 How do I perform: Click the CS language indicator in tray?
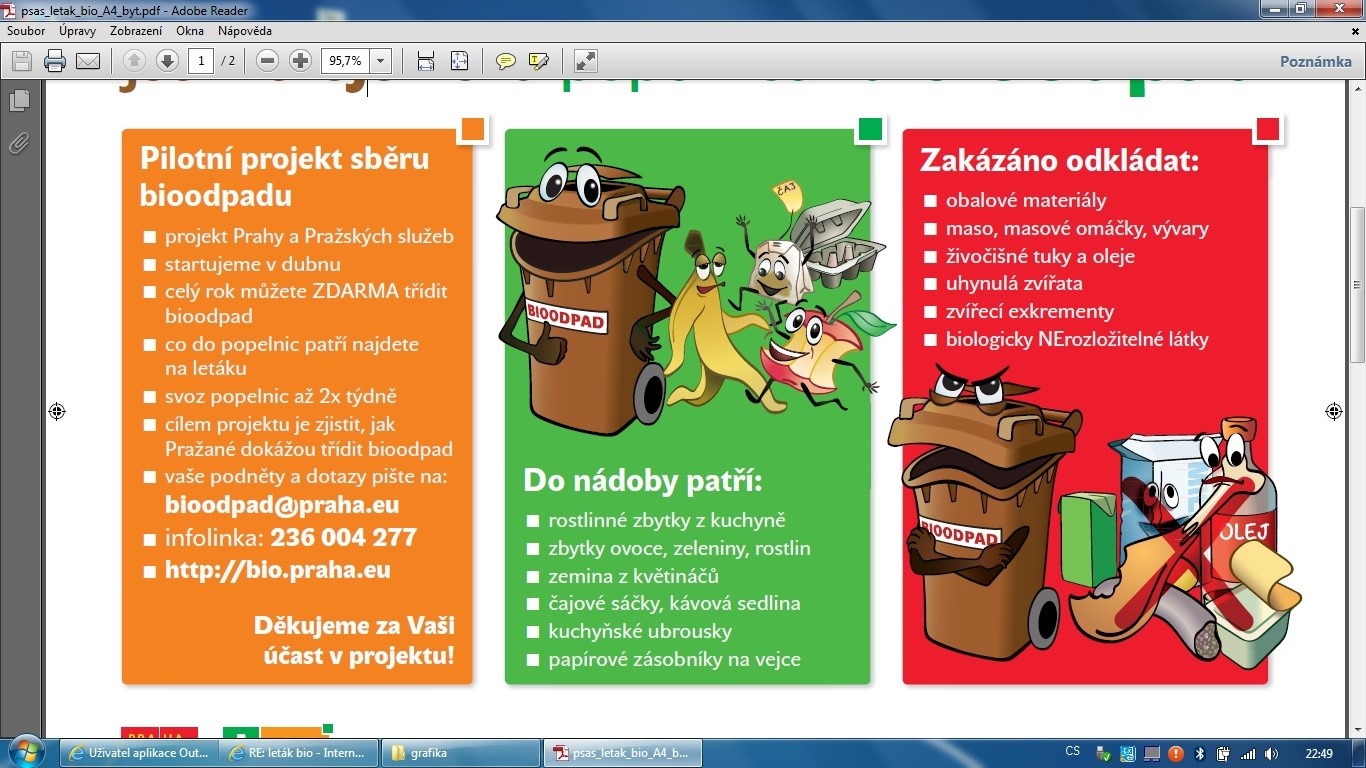point(1073,752)
